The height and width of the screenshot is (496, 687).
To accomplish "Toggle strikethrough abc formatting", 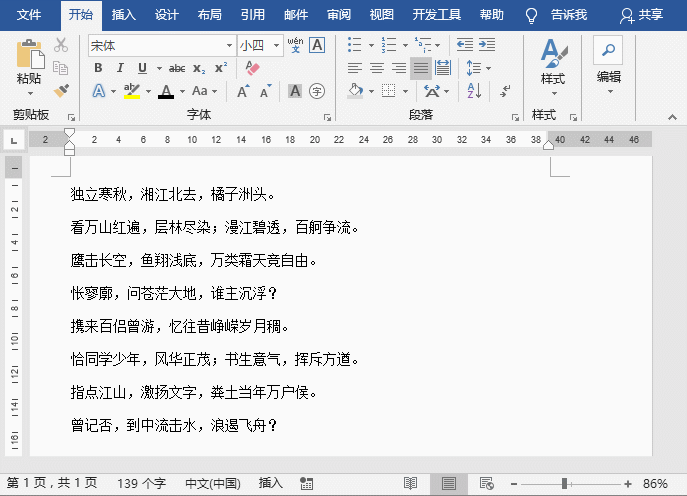I will (x=177, y=68).
